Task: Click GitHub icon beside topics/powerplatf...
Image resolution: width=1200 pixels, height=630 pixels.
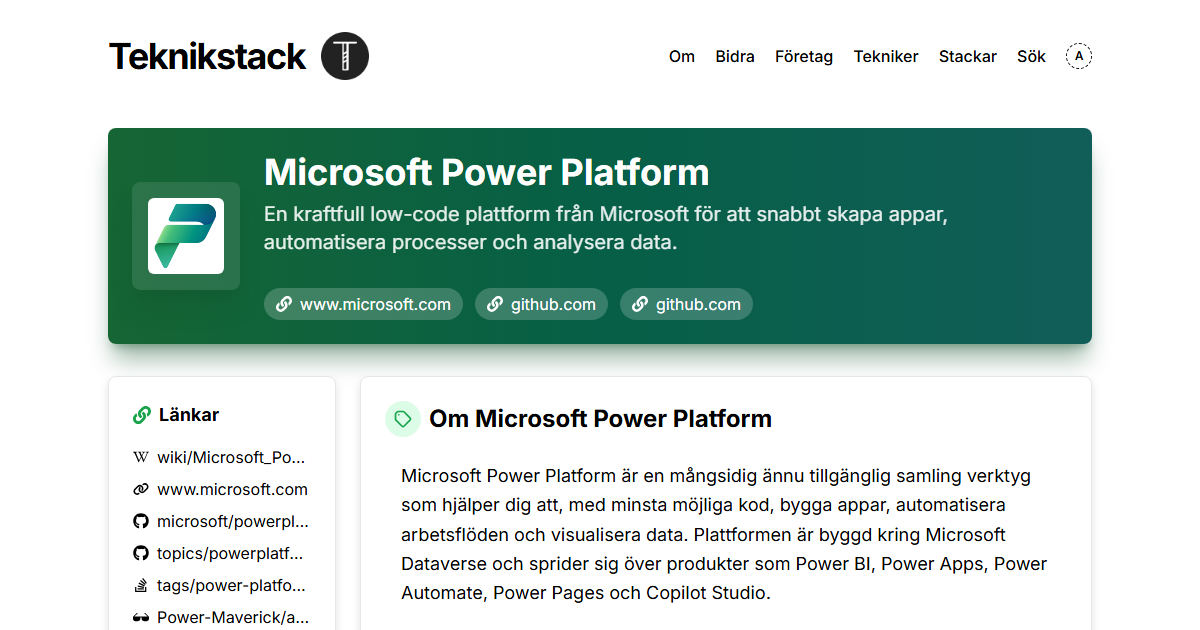Action: (141, 553)
